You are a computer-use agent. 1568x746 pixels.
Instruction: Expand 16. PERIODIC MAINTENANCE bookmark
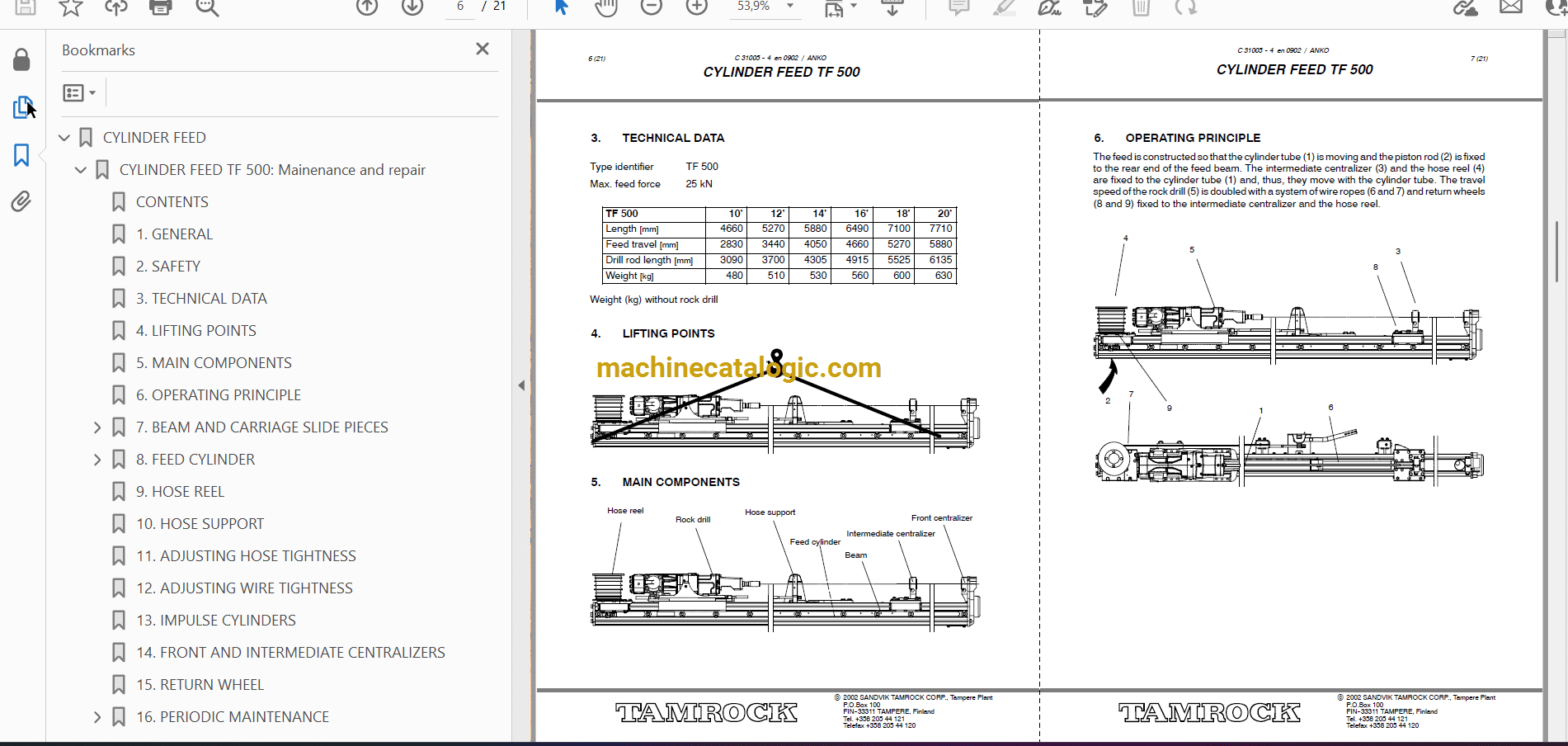click(97, 717)
